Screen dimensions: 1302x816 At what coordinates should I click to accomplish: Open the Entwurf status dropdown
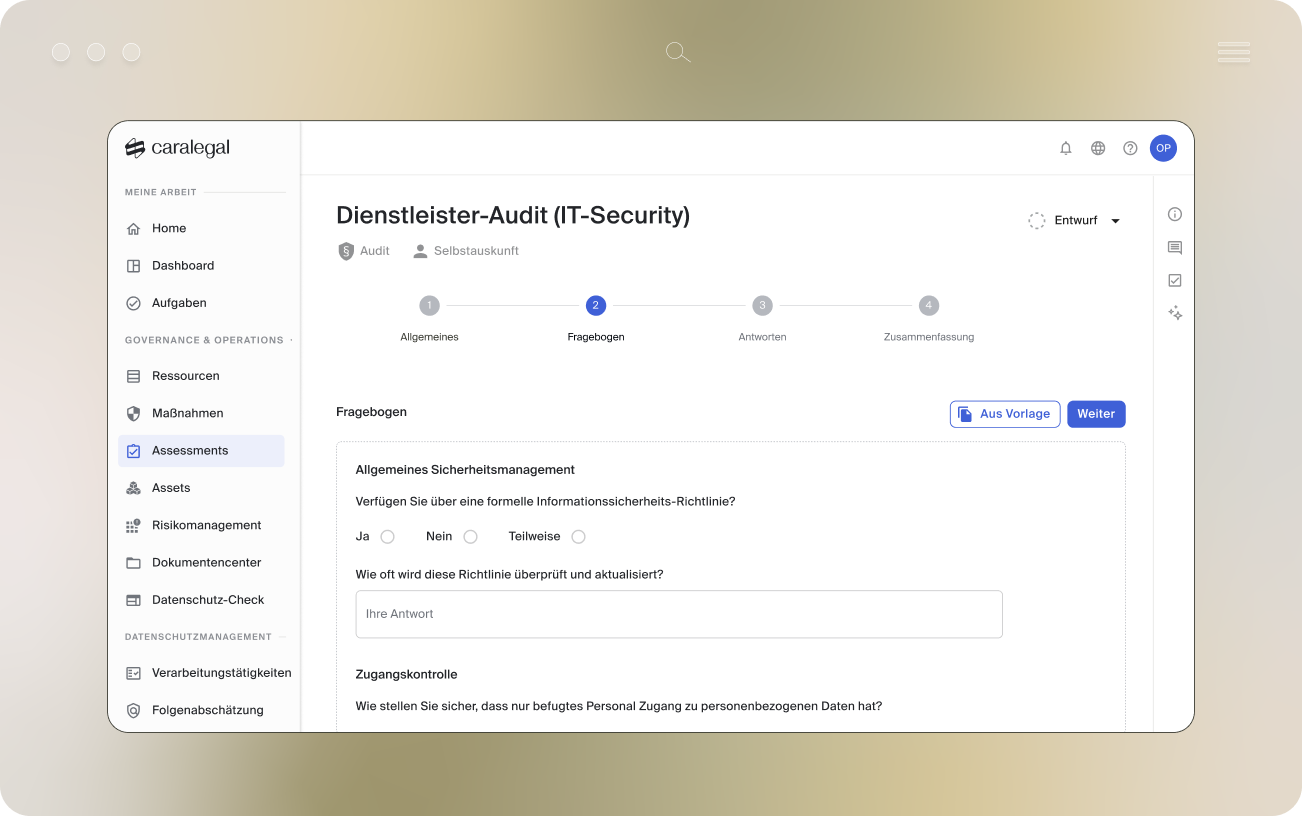click(1076, 220)
